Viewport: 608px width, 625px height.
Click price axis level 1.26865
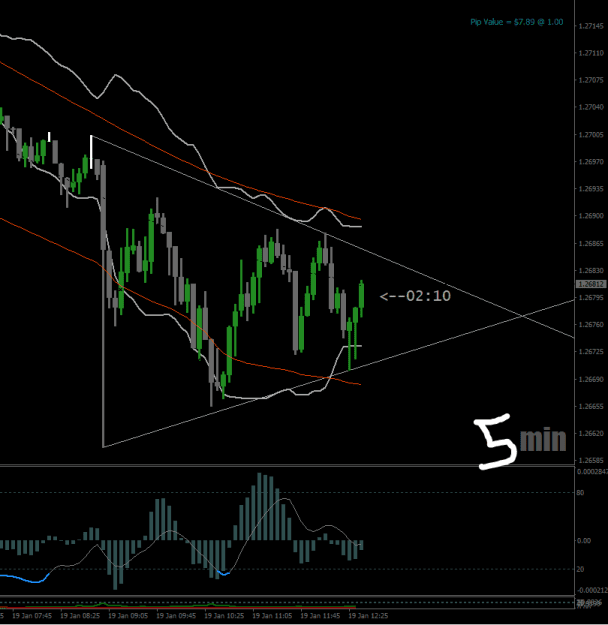tap(590, 243)
